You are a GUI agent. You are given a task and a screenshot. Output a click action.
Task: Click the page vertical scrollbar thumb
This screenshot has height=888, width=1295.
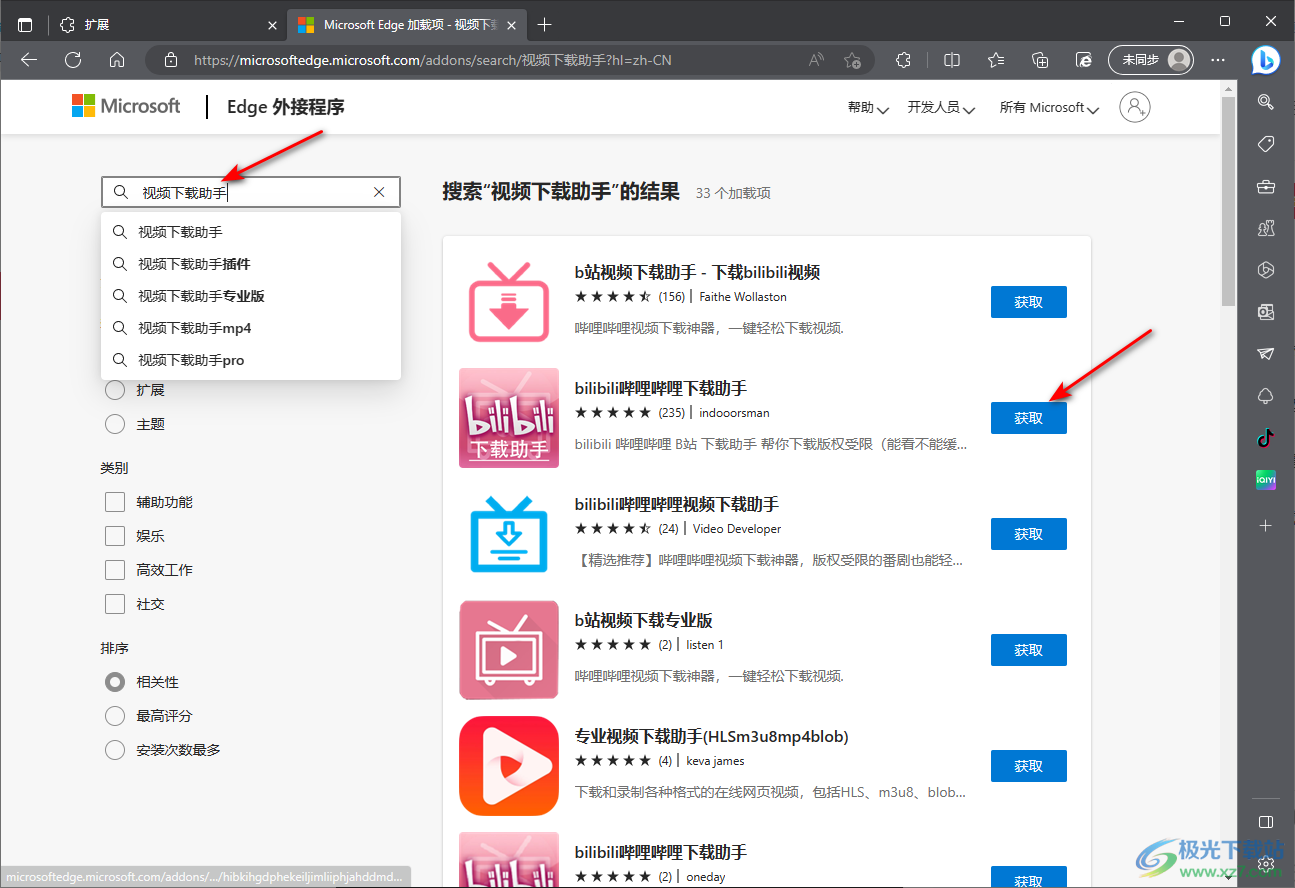pyautogui.click(x=1228, y=203)
